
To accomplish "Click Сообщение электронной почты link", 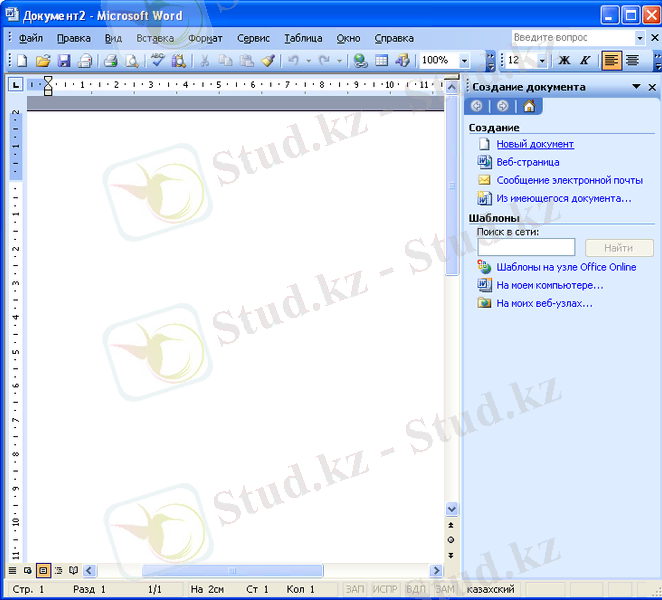I will click(570, 180).
